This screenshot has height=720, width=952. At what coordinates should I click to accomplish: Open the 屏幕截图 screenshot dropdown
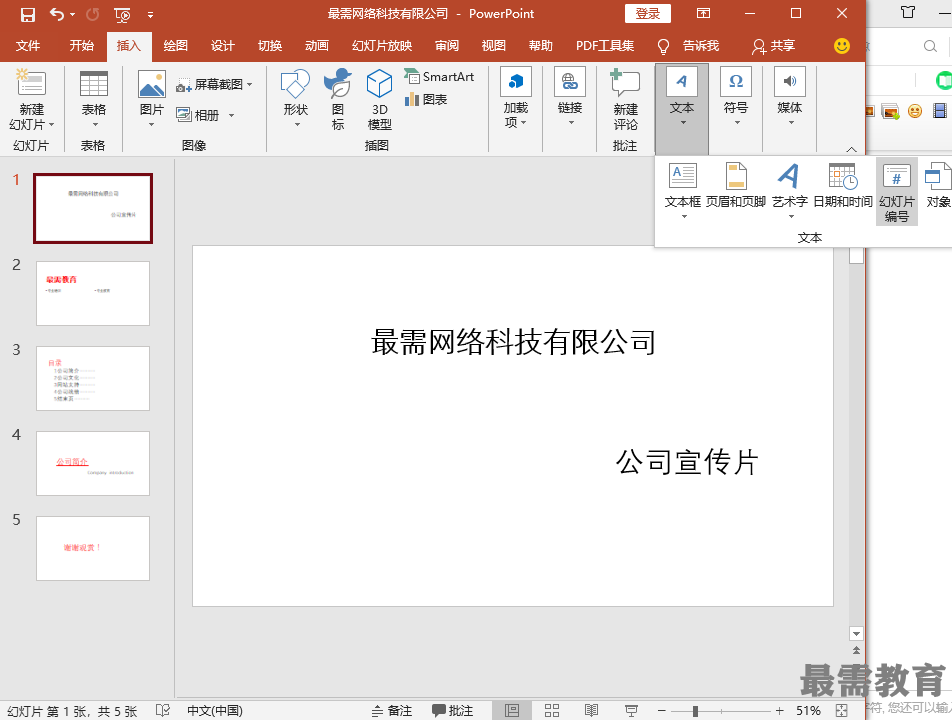214,85
